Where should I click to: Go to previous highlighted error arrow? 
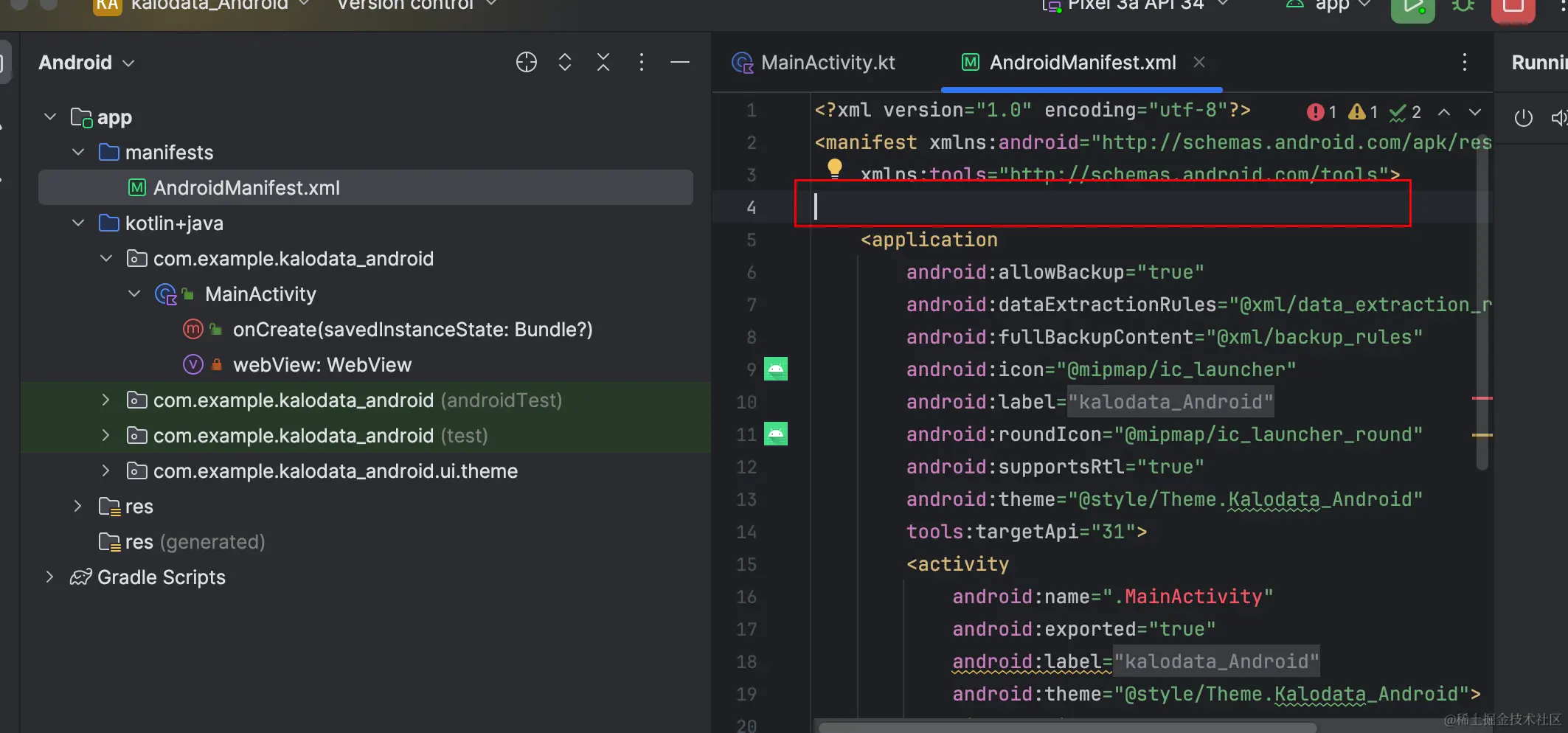(x=1444, y=112)
